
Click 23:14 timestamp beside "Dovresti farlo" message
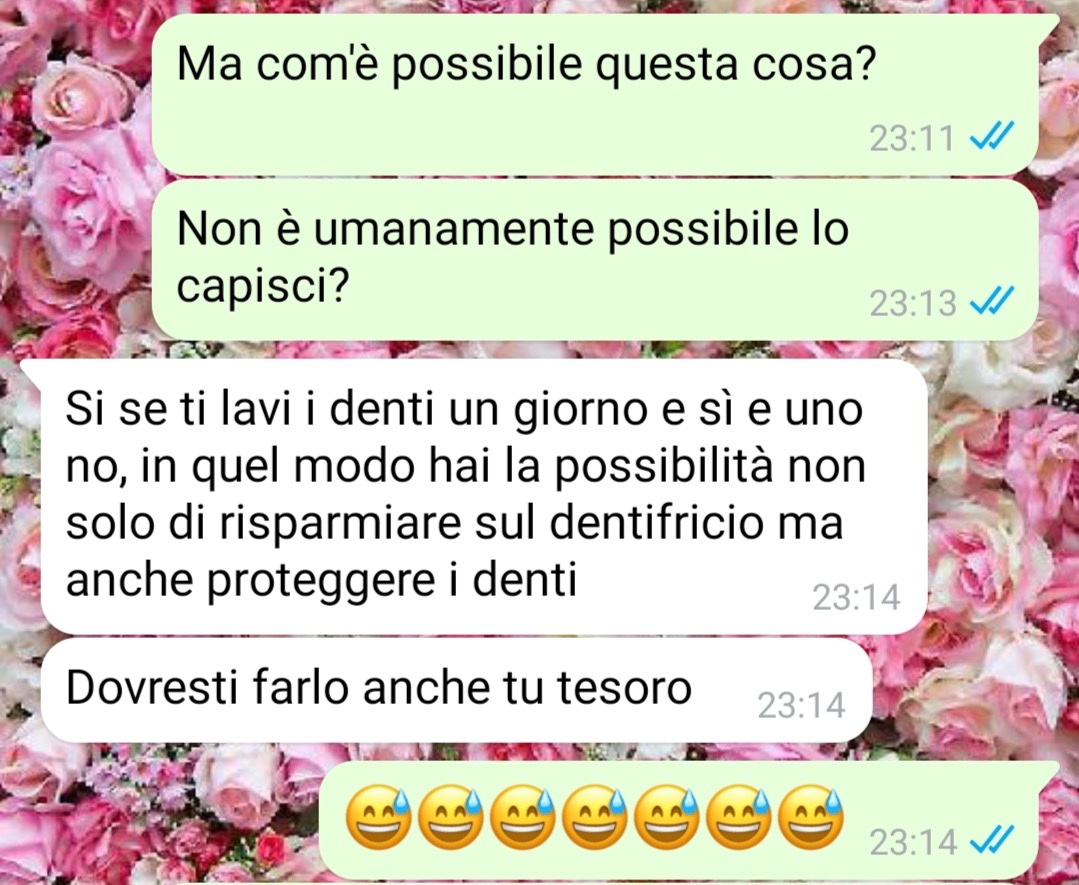click(801, 705)
